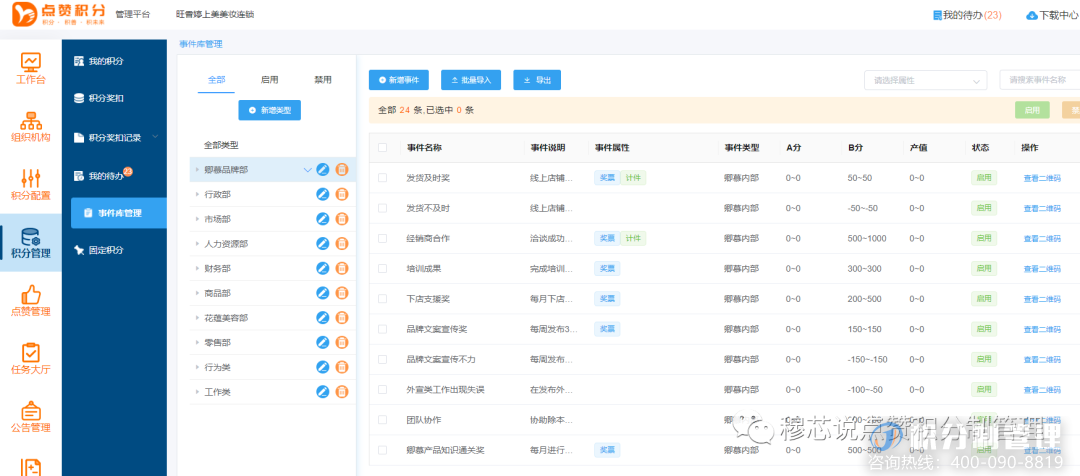Delete the 行政部 type
The height and width of the screenshot is (476, 1080).
342,194
